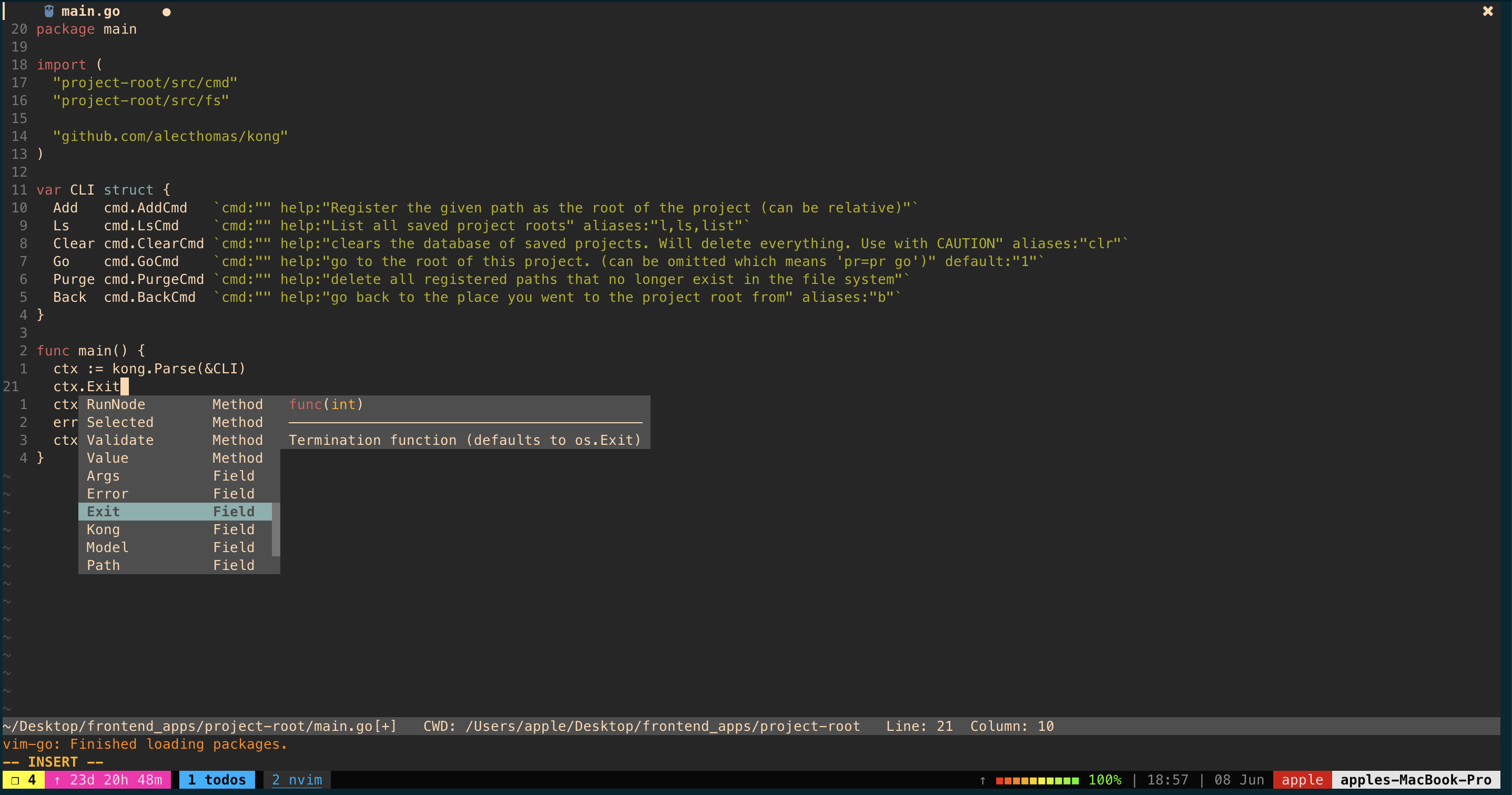Select Kong field in completion list
This screenshot has width=1512, height=795.
(103, 529)
